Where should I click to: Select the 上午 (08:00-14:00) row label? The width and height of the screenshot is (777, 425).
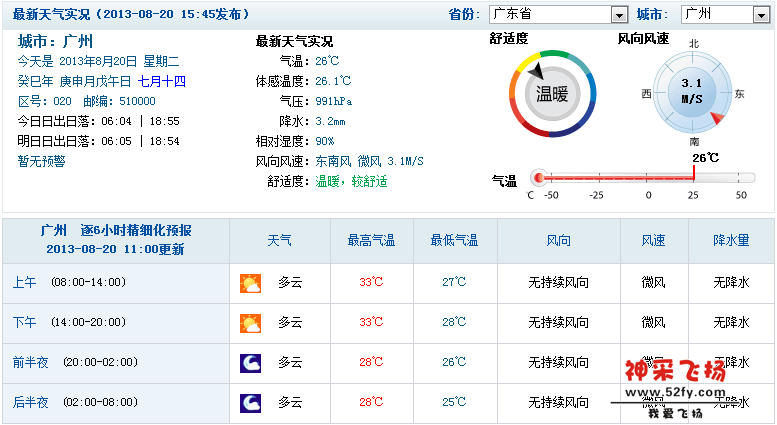(x=69, y=282)
